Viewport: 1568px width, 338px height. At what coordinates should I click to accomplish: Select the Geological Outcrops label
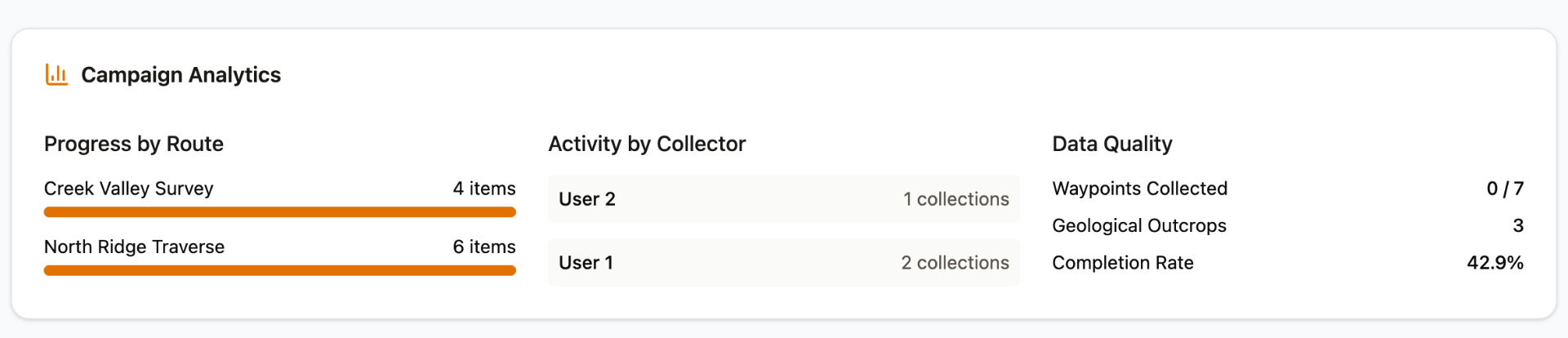point(1139,225)
